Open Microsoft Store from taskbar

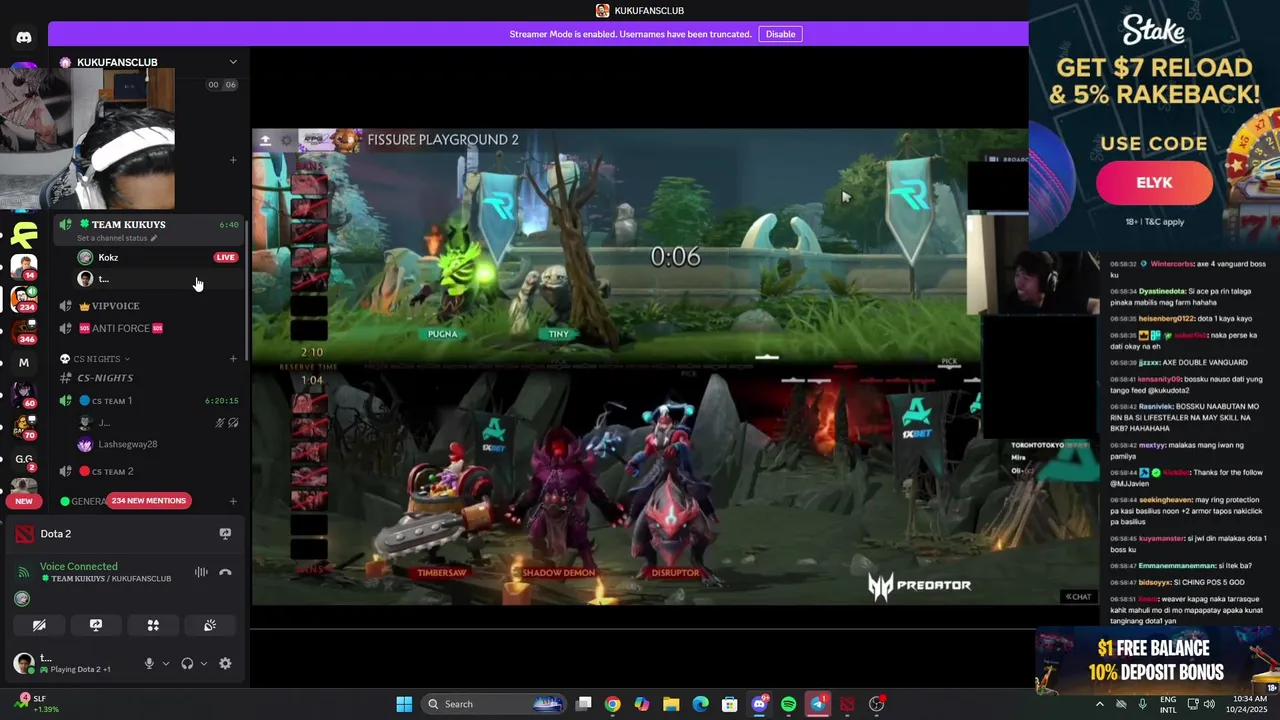730,704
